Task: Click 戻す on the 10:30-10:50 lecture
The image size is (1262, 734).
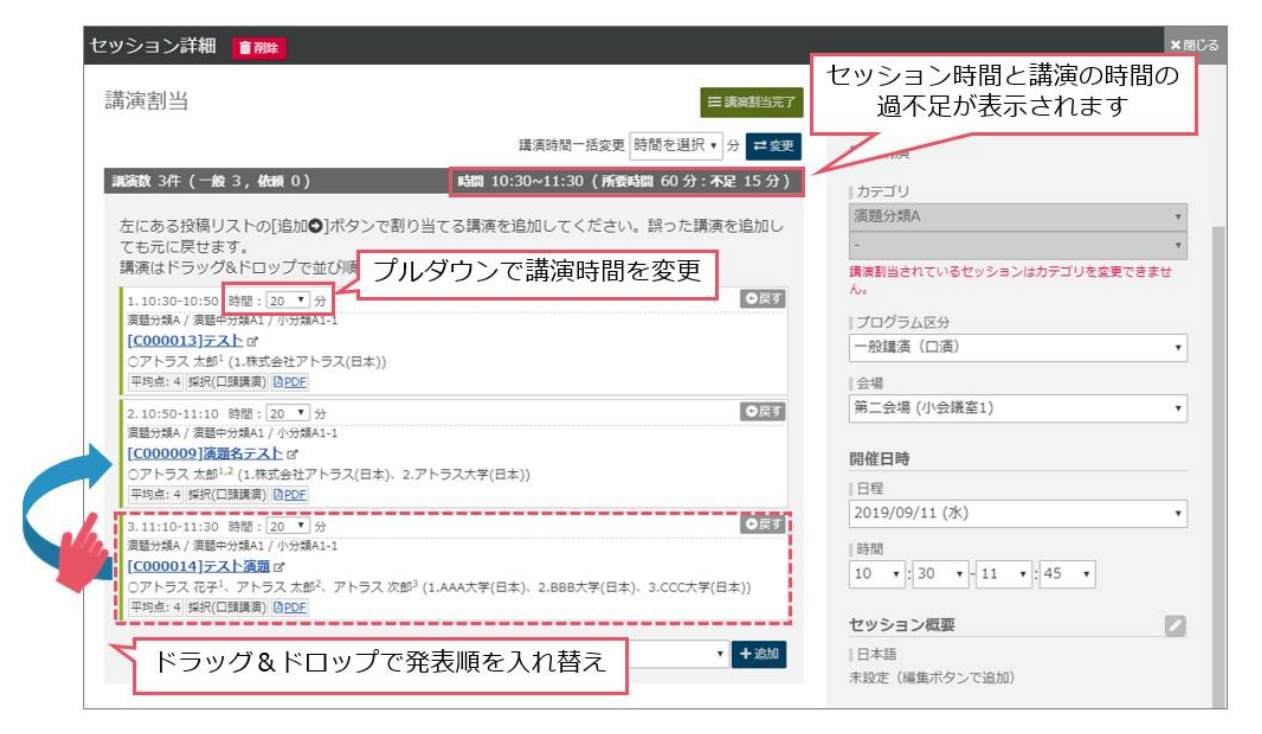Action: (762, 298)
